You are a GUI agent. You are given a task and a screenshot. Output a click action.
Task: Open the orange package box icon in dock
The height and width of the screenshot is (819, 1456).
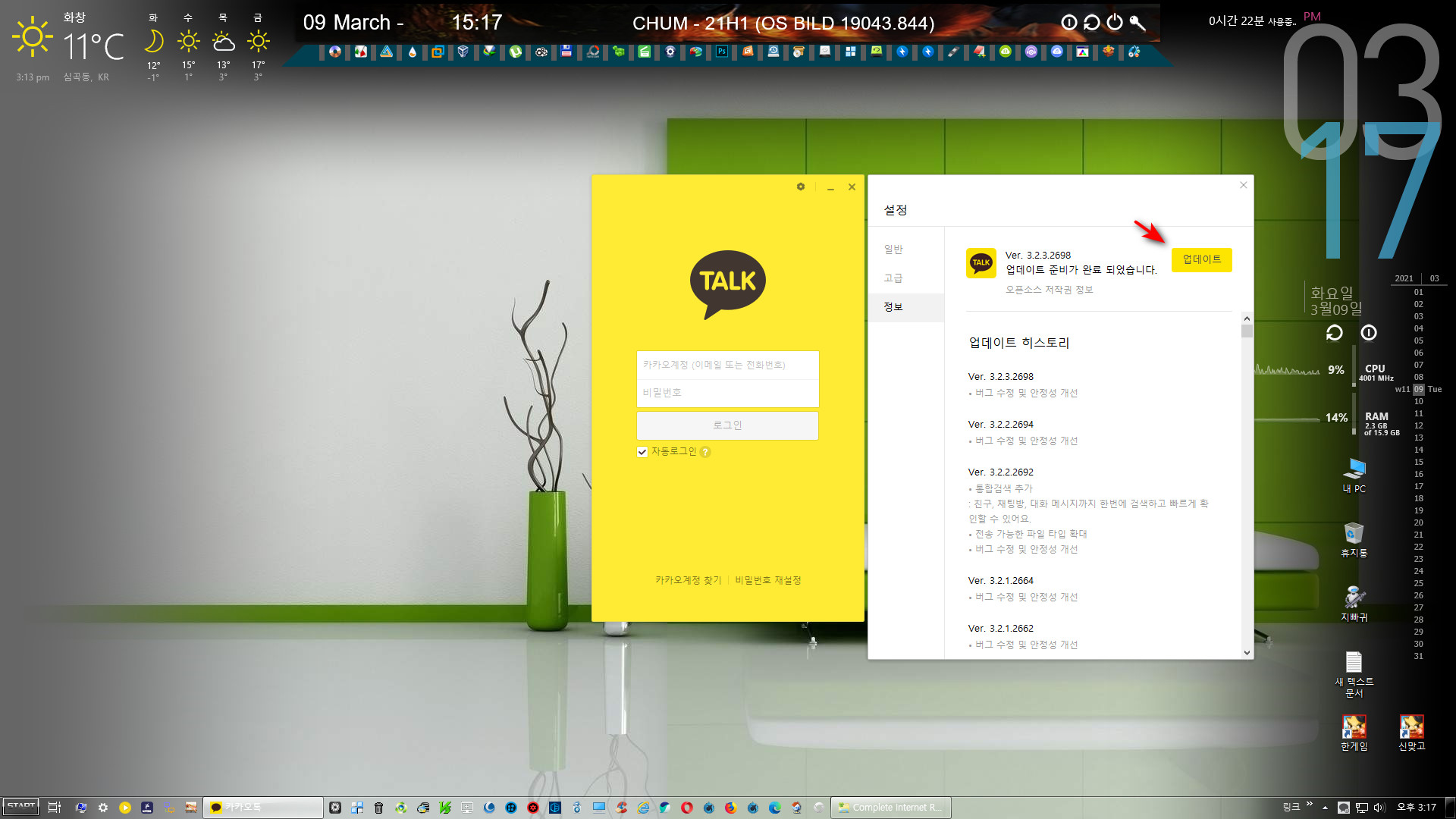pos(1109,52)
